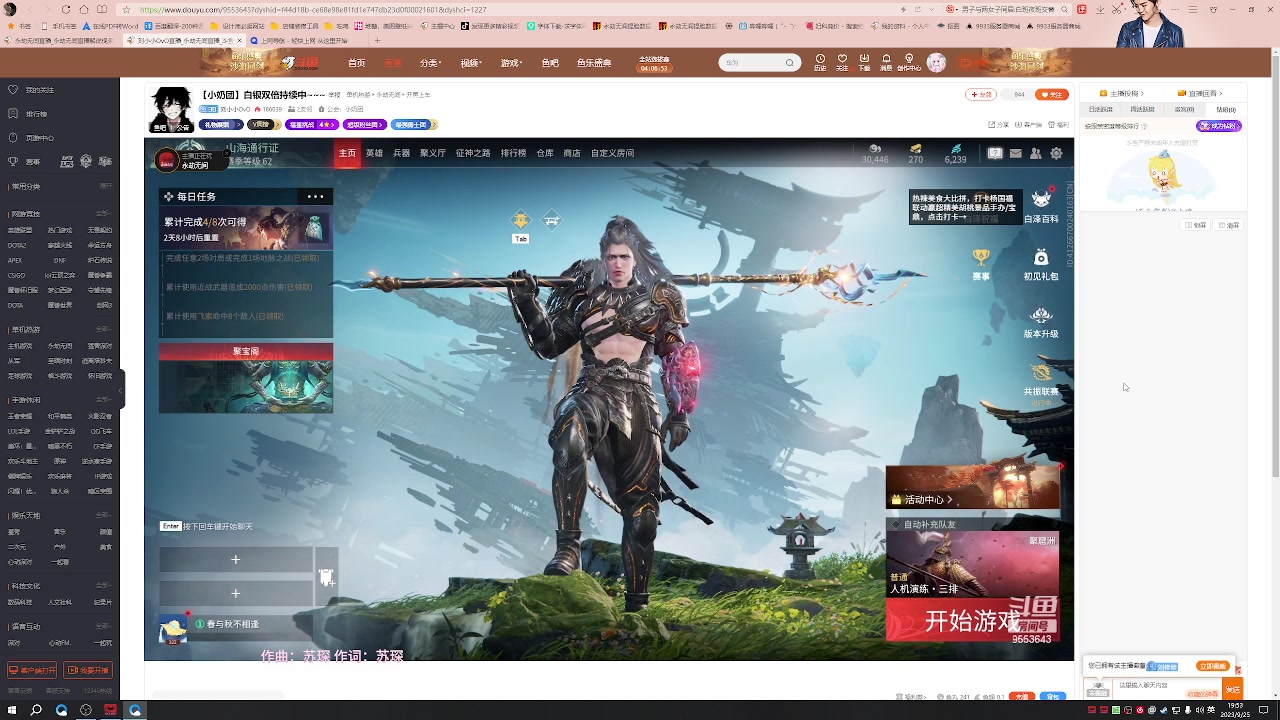This screenshot has width=1280, height=720.
Task: Select the 主页 tab in game menu
Action: click(347, 153)
